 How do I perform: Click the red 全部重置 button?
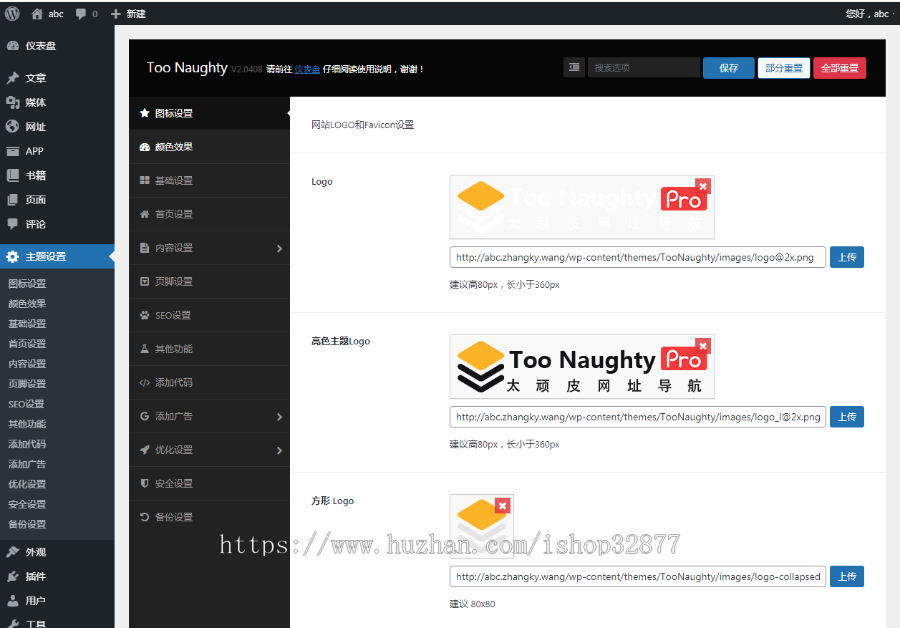(839, 68)
